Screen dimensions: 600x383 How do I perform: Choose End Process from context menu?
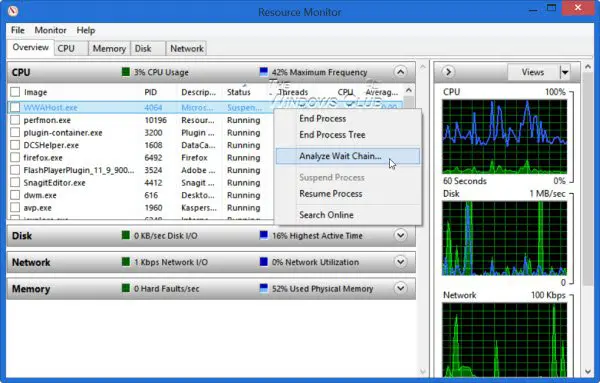(x=348, y=119)
